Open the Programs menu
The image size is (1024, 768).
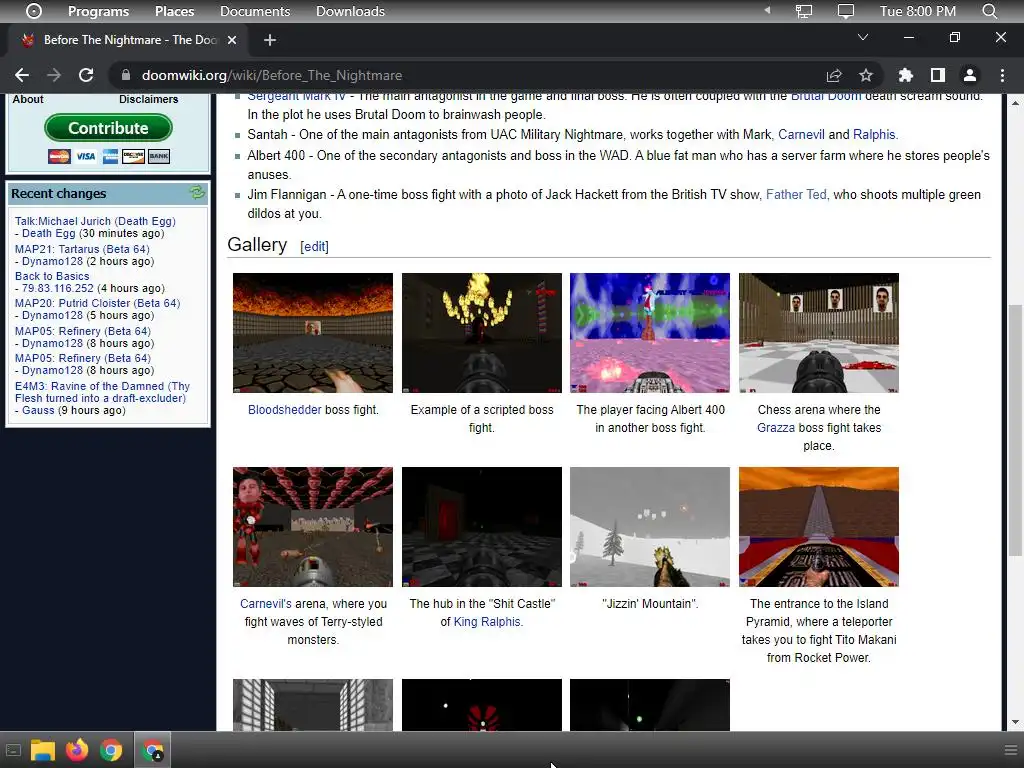coord(98,11)
